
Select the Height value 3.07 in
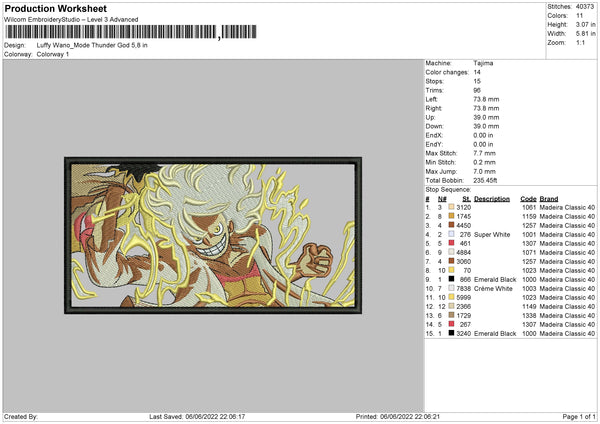coord(585,24)
